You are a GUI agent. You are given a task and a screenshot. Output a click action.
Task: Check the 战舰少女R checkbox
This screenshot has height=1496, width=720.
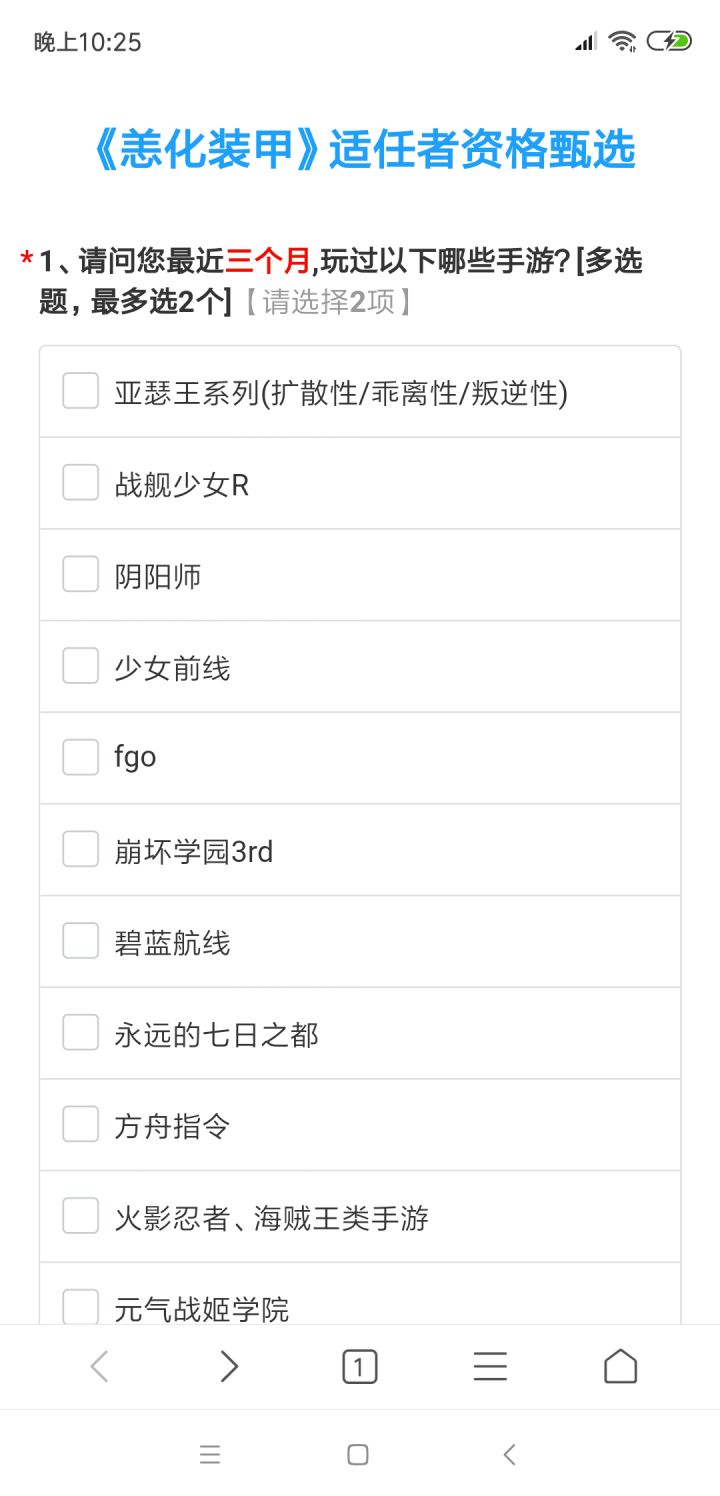(x=81, y=483)
